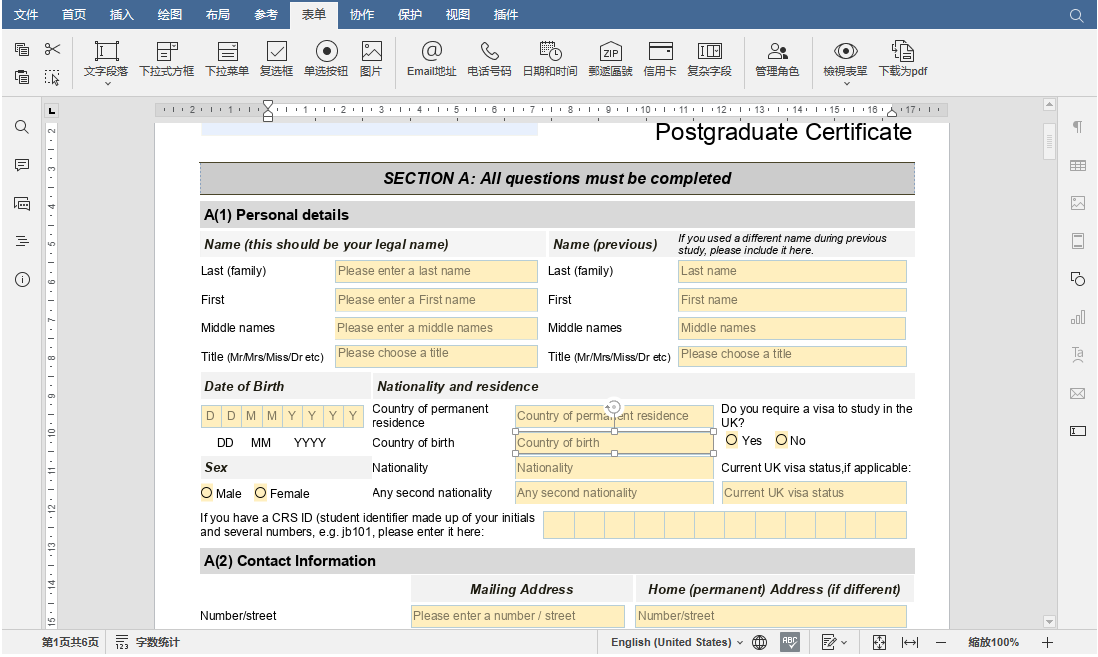Click zoom out minus button
The width and height of the screenshot is (1098, 657).
click(x=941, y=642)
